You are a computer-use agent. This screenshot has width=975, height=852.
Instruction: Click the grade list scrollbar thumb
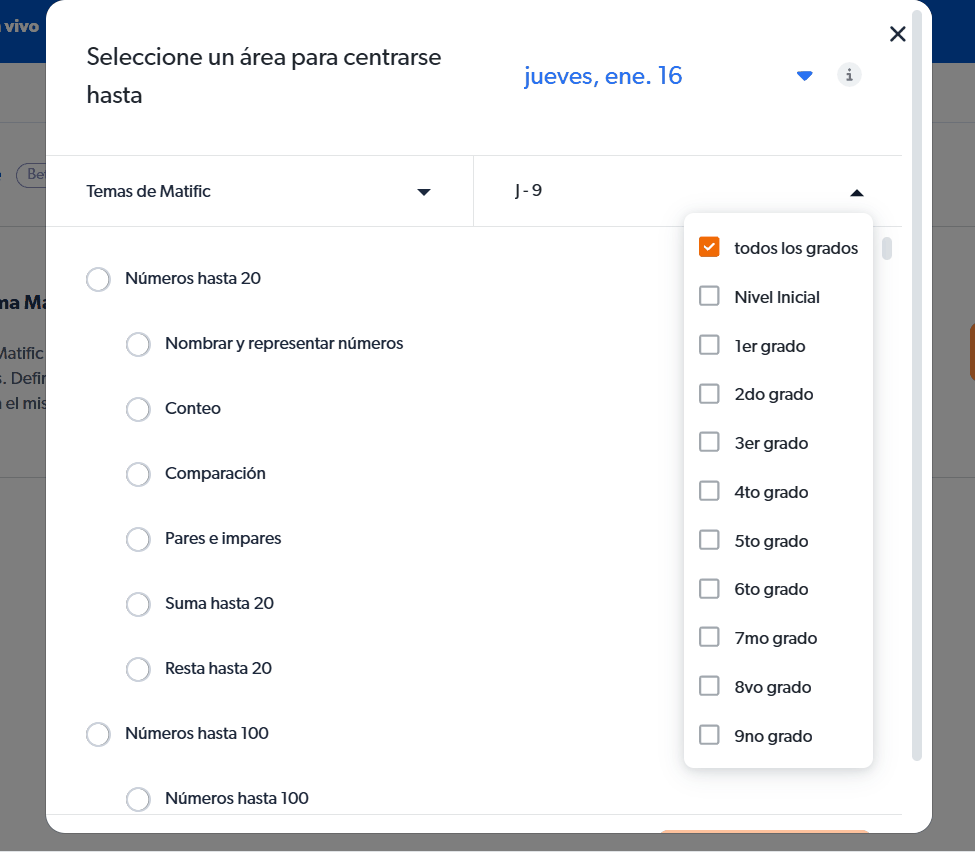point(886,248)
